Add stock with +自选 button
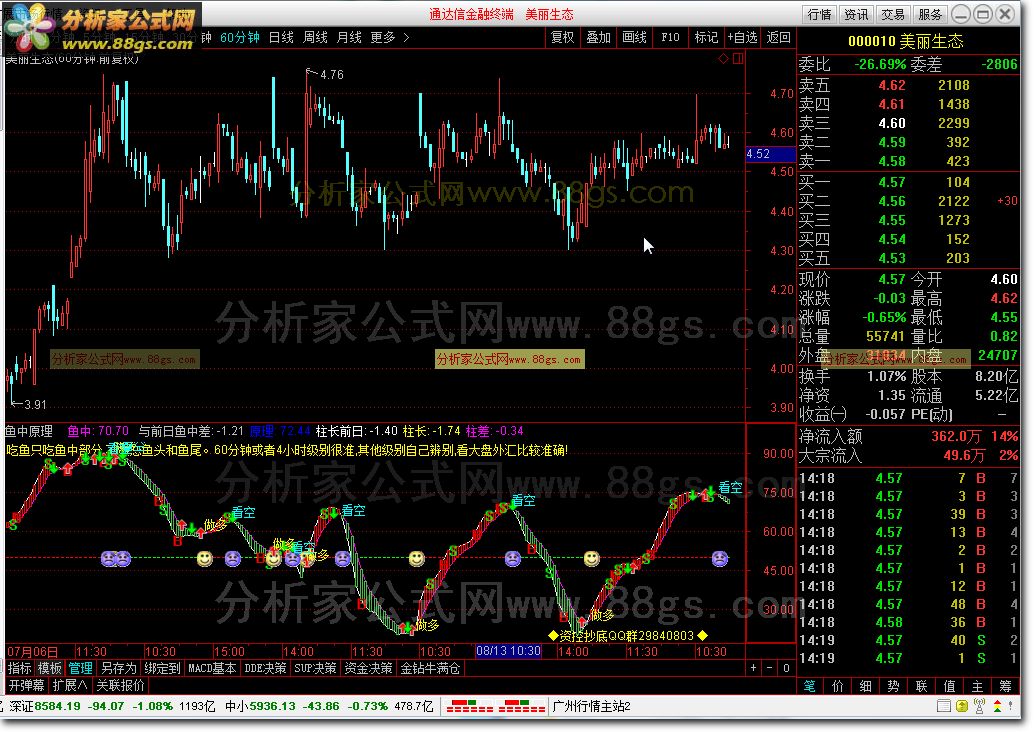The width and height of the screenshot is (1034, 732). click(x=743, y=38)
